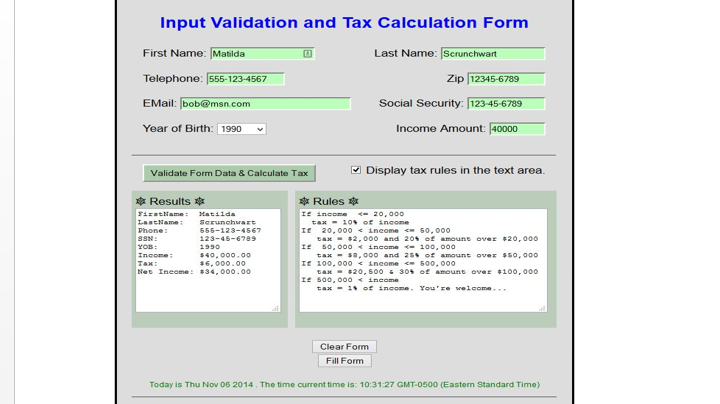
Task: Click the 'tax = 10% of income' rule line
Action: click(x=360, y=222)
